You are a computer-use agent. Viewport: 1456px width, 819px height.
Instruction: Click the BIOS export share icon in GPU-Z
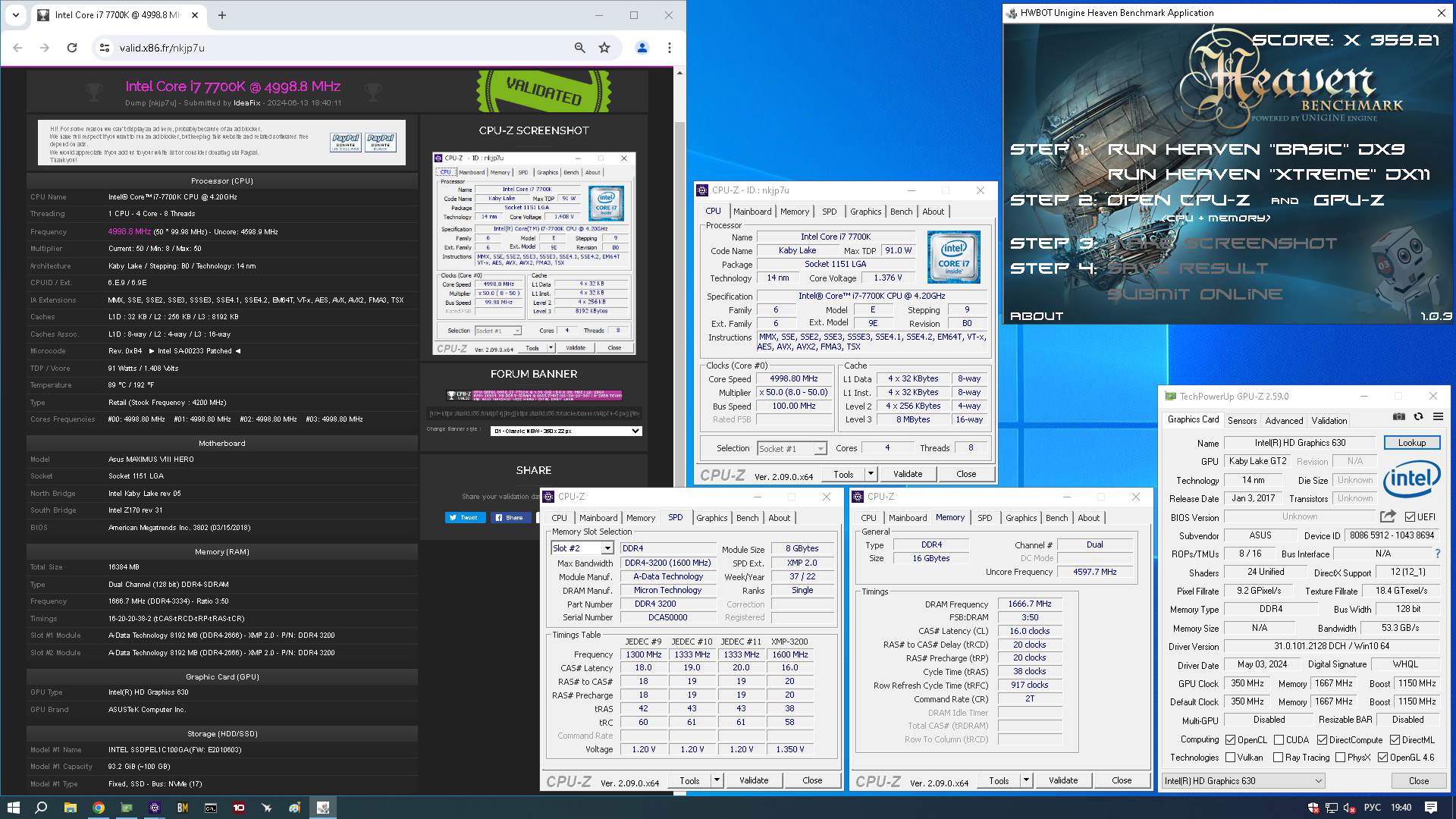(1388, 516)
